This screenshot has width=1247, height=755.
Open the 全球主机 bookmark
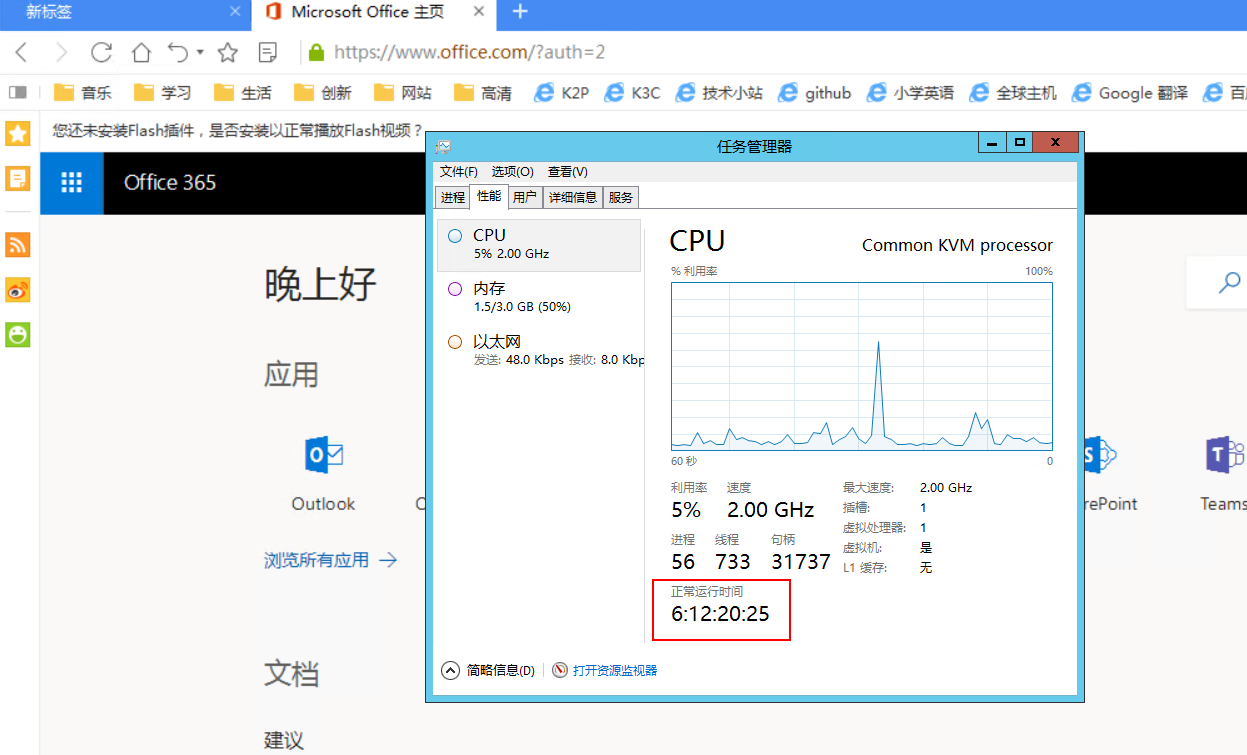1013,93
